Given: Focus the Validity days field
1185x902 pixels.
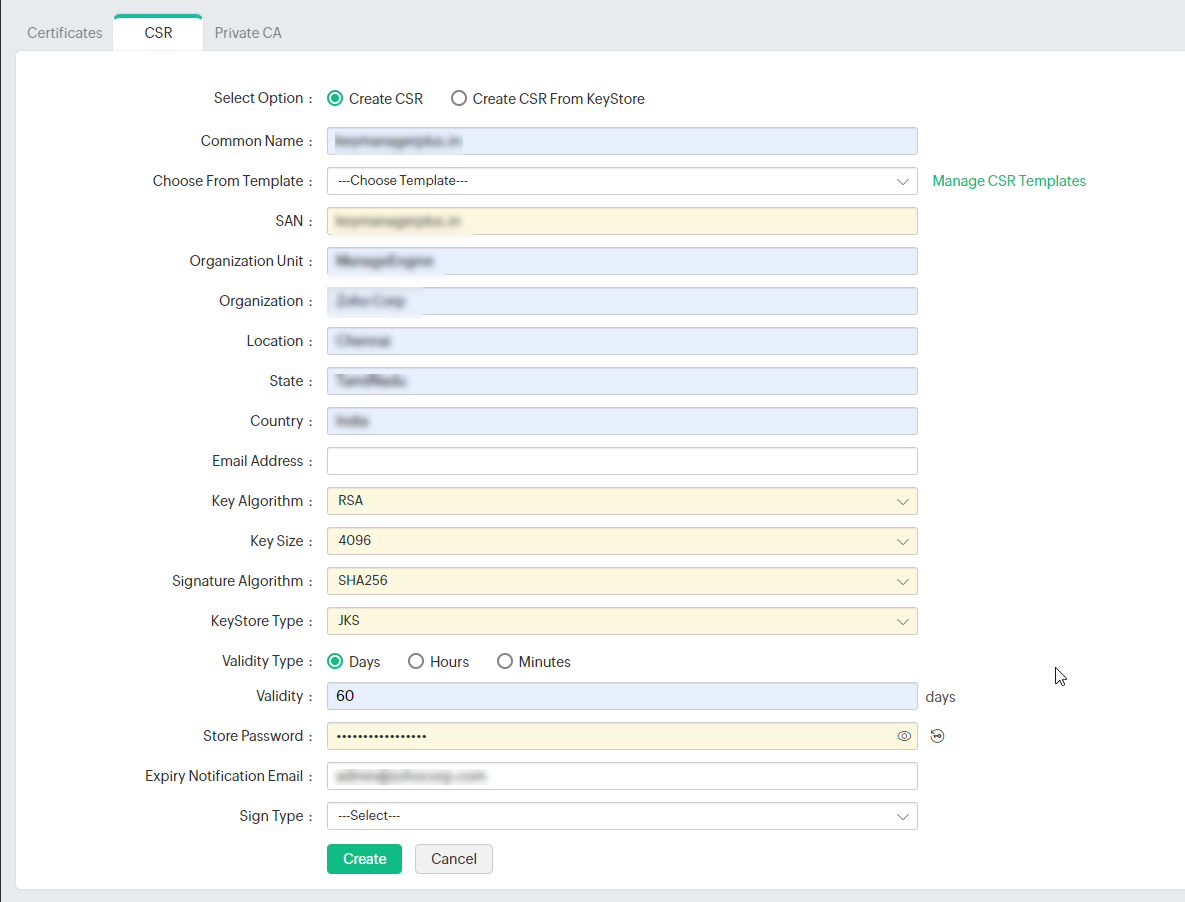Looking at the screenshot, I should [x=622, y=697].
